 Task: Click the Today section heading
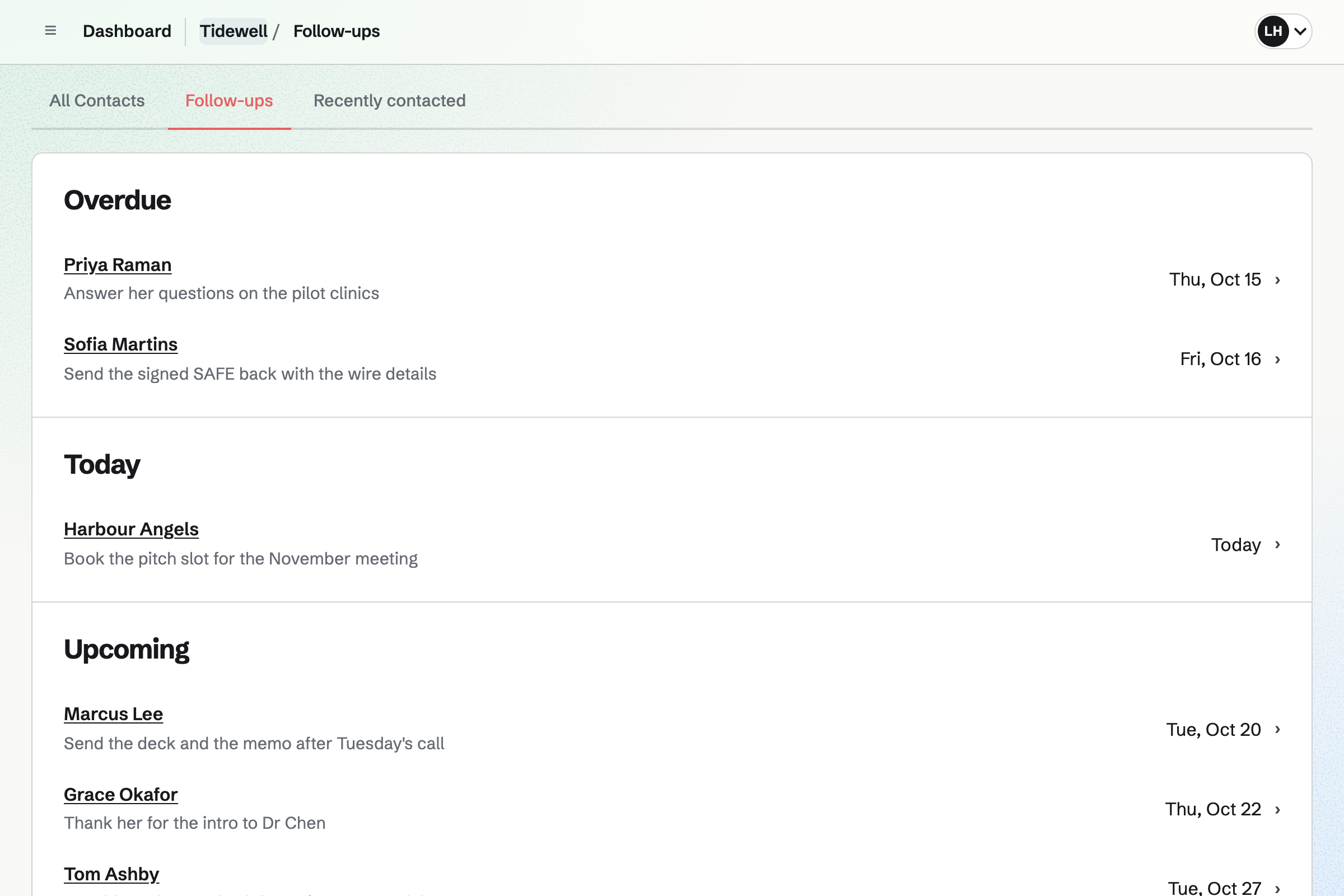[x=102, y=465]
